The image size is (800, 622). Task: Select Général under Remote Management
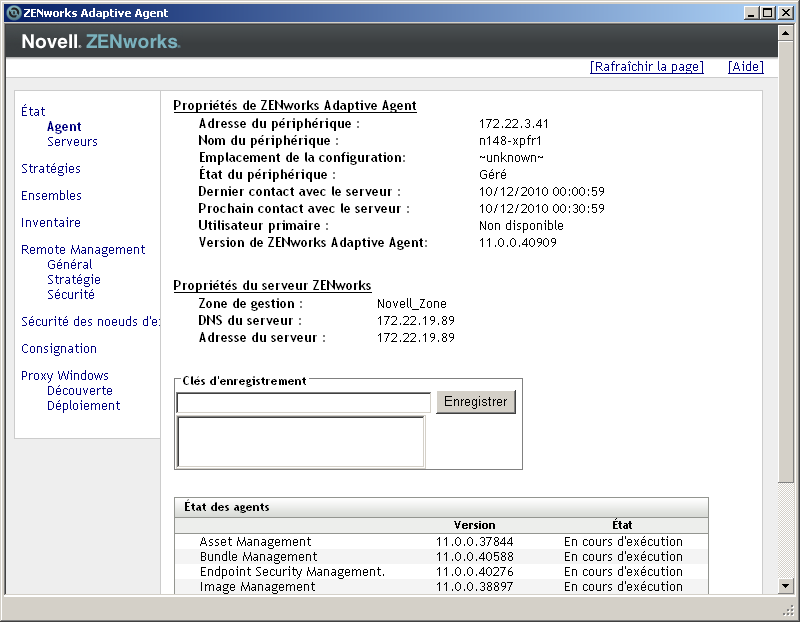tap(68, 264)
